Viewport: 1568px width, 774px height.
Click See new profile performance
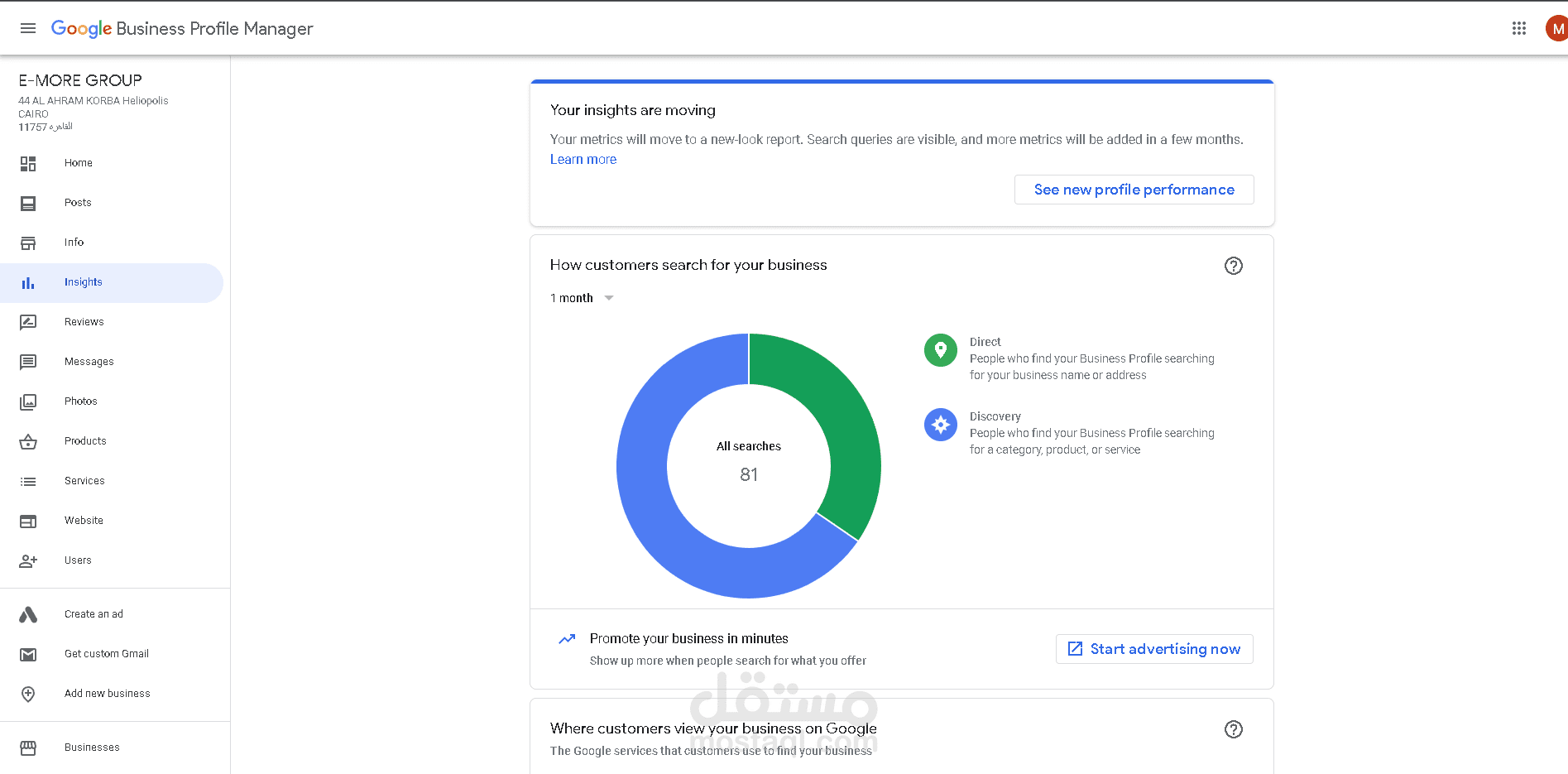[x=1134, y=190]
